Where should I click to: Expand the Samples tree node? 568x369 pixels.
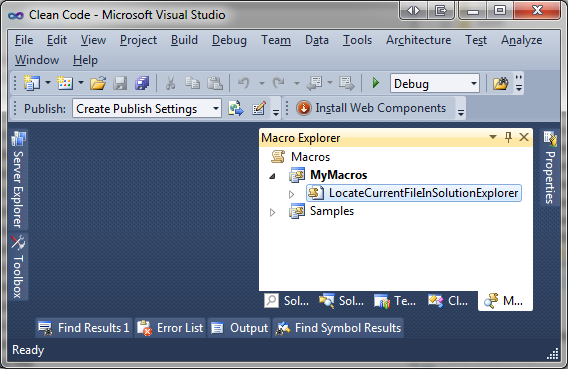point(272,212)
